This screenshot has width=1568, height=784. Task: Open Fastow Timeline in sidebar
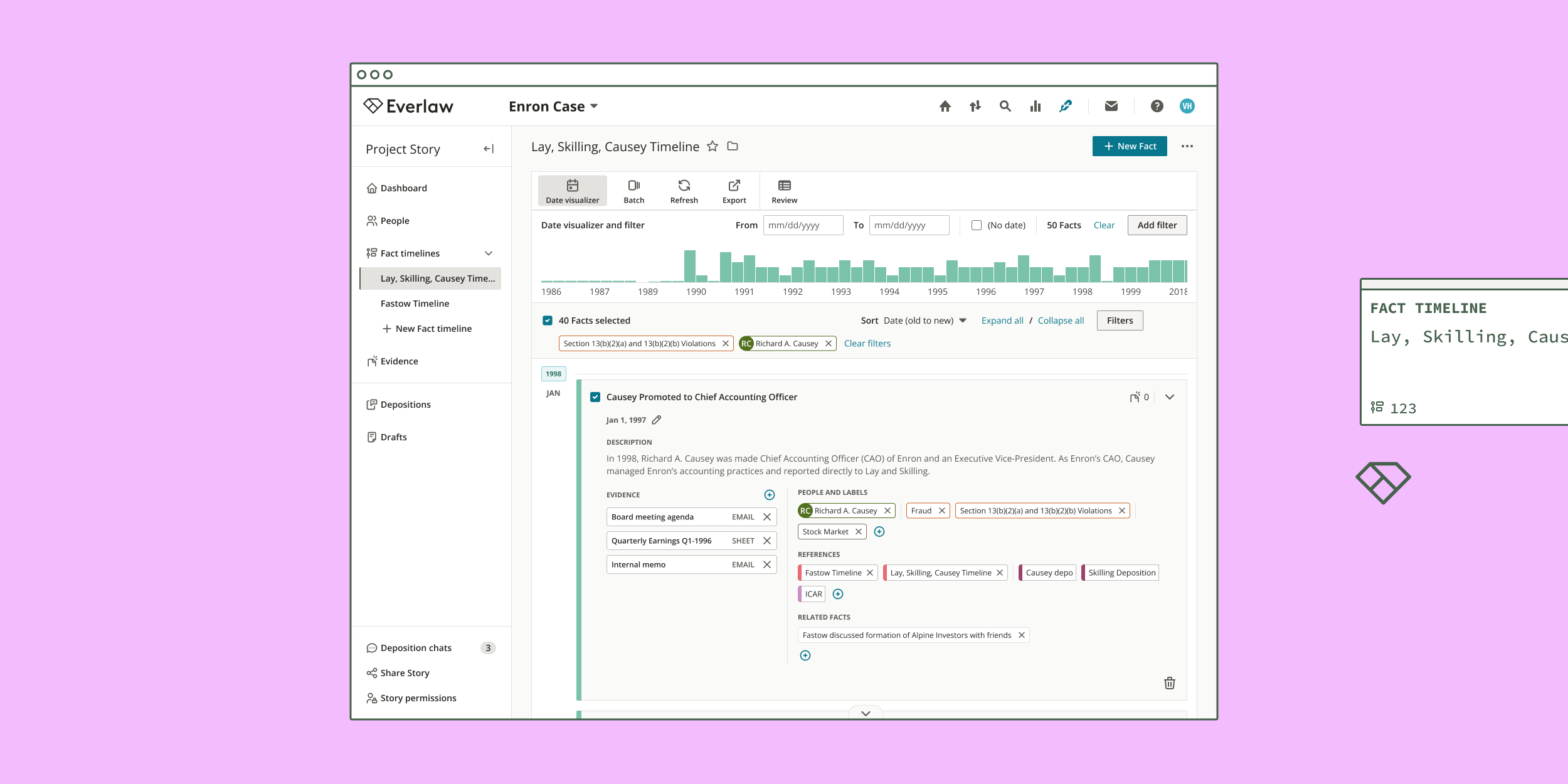coord(415,304)
